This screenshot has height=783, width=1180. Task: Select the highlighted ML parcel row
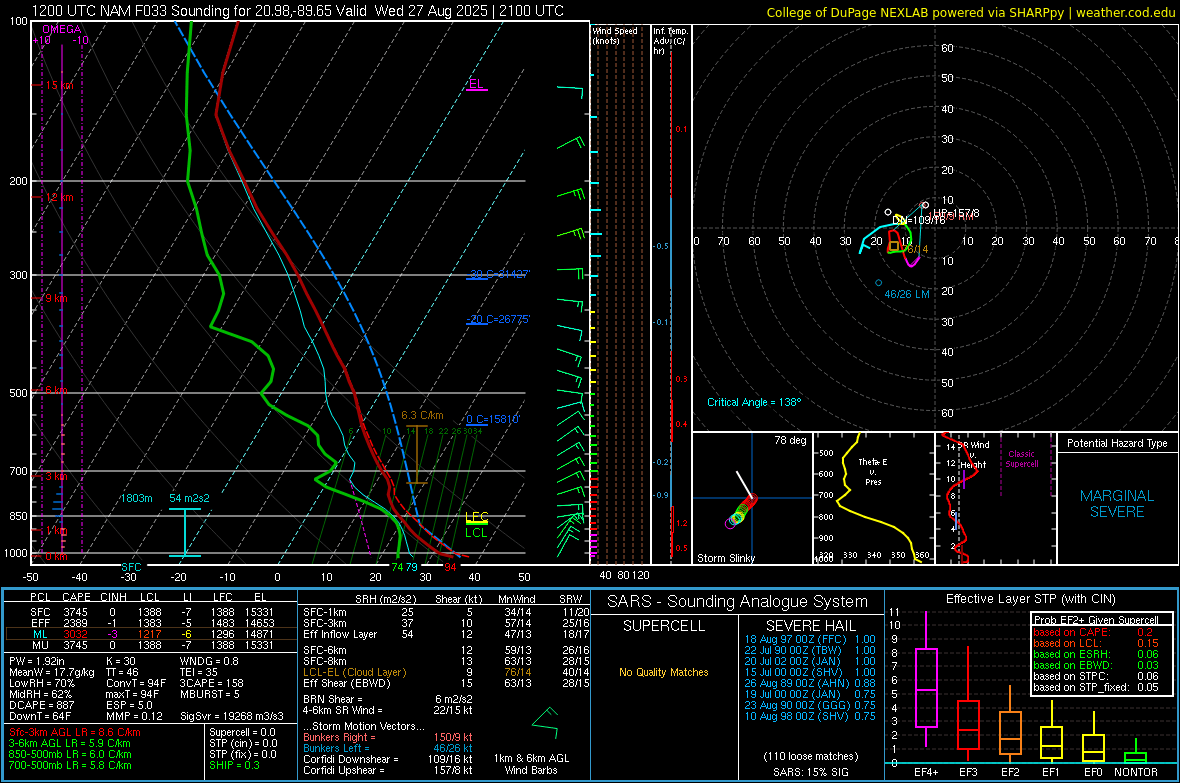(151, 634)
